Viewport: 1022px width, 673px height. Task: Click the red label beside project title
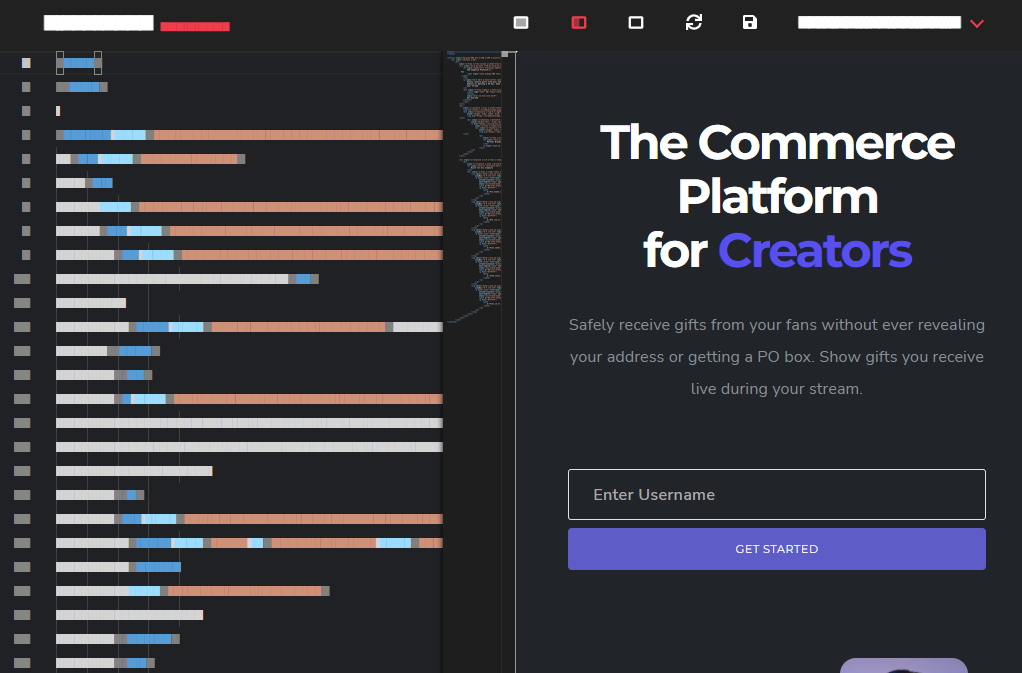click(x=194, y=26)
